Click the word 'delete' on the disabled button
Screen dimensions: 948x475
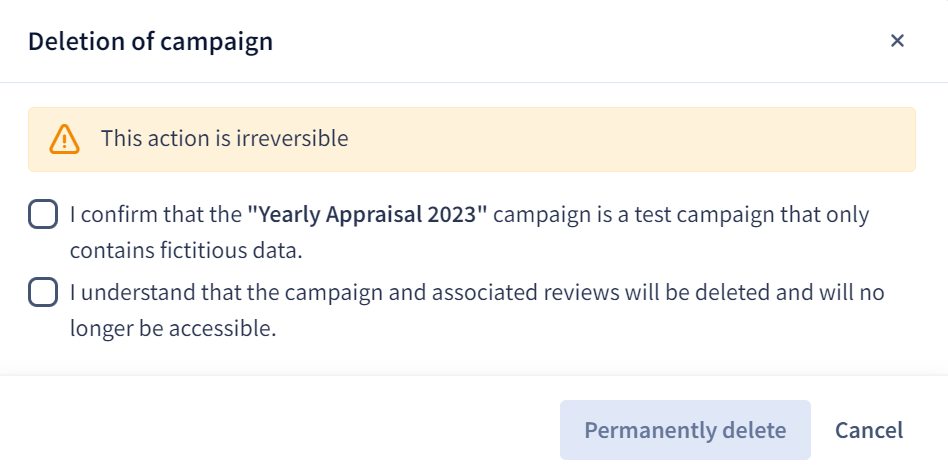pyautogui.click(x=754, y=430)
